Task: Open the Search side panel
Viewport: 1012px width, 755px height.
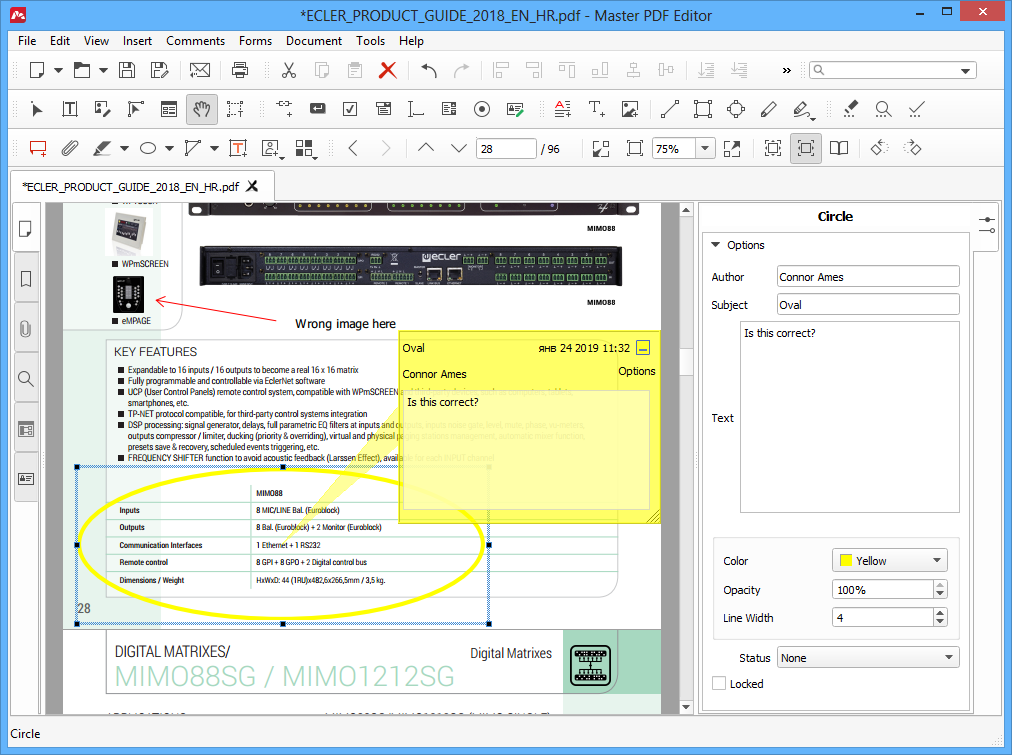Action: pos(26,379)
